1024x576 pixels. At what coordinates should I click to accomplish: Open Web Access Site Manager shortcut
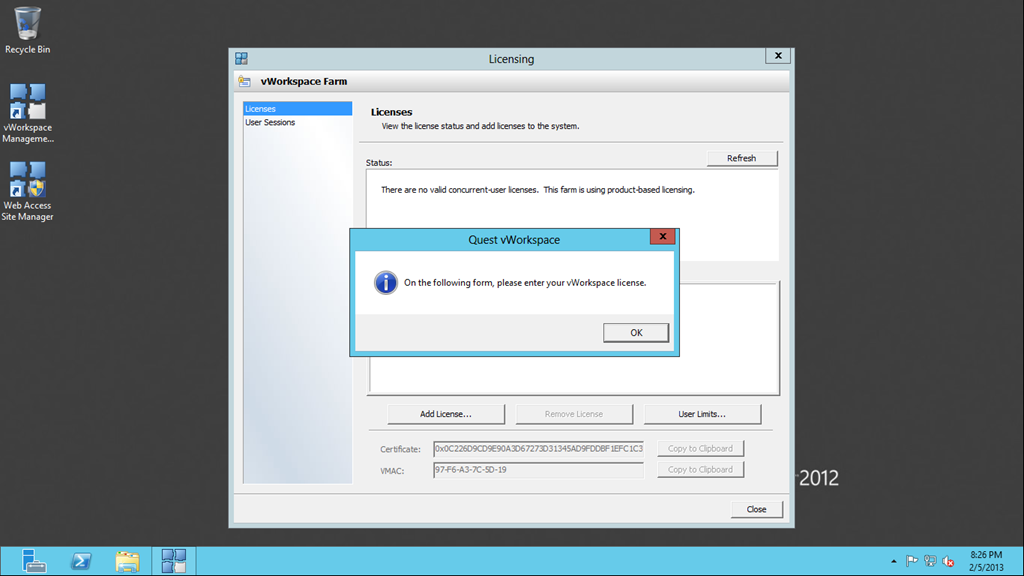tap(27, 191)
